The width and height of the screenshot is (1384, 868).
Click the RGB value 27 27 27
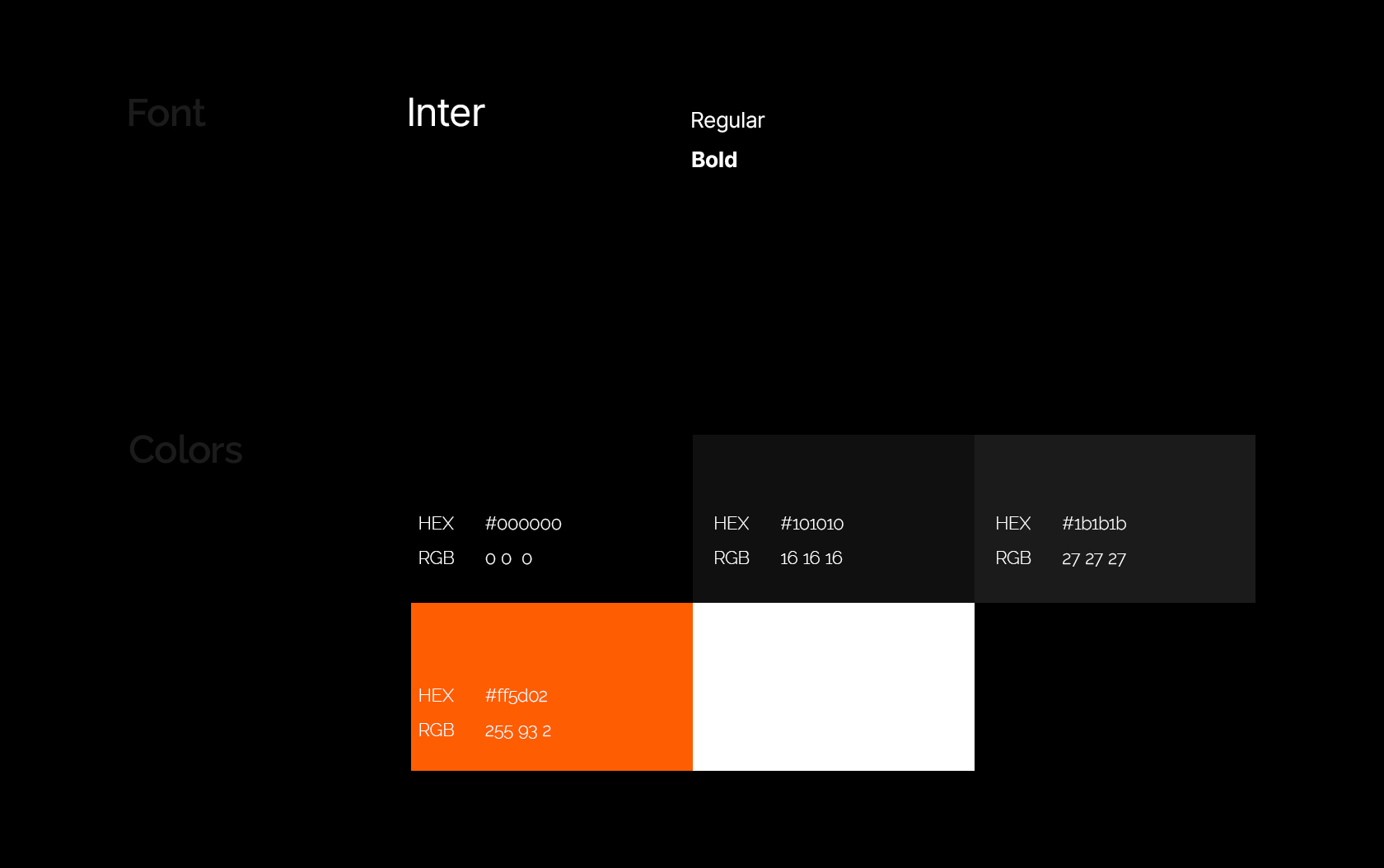click(x=1093, y=559)
